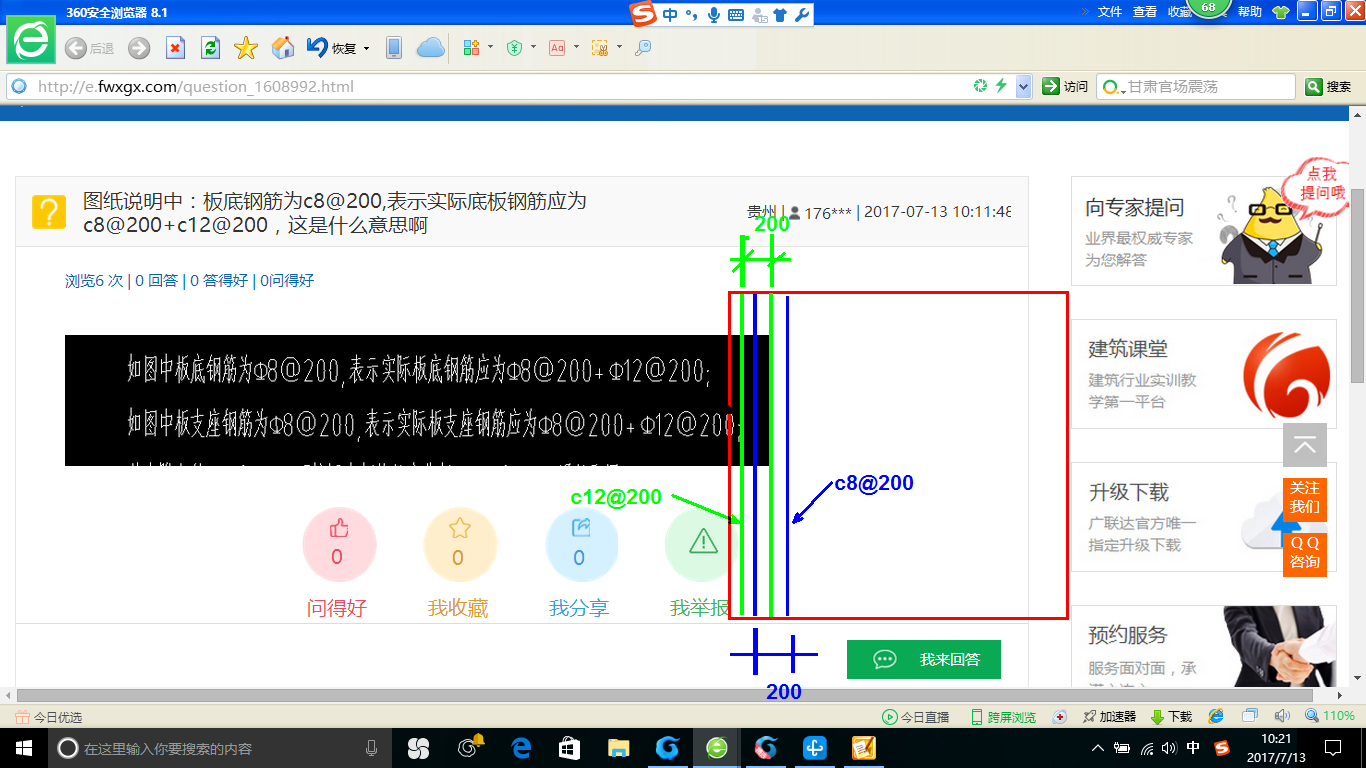
Task: Click the magnifier find tool icon
Action: click(x=643, y=48)
